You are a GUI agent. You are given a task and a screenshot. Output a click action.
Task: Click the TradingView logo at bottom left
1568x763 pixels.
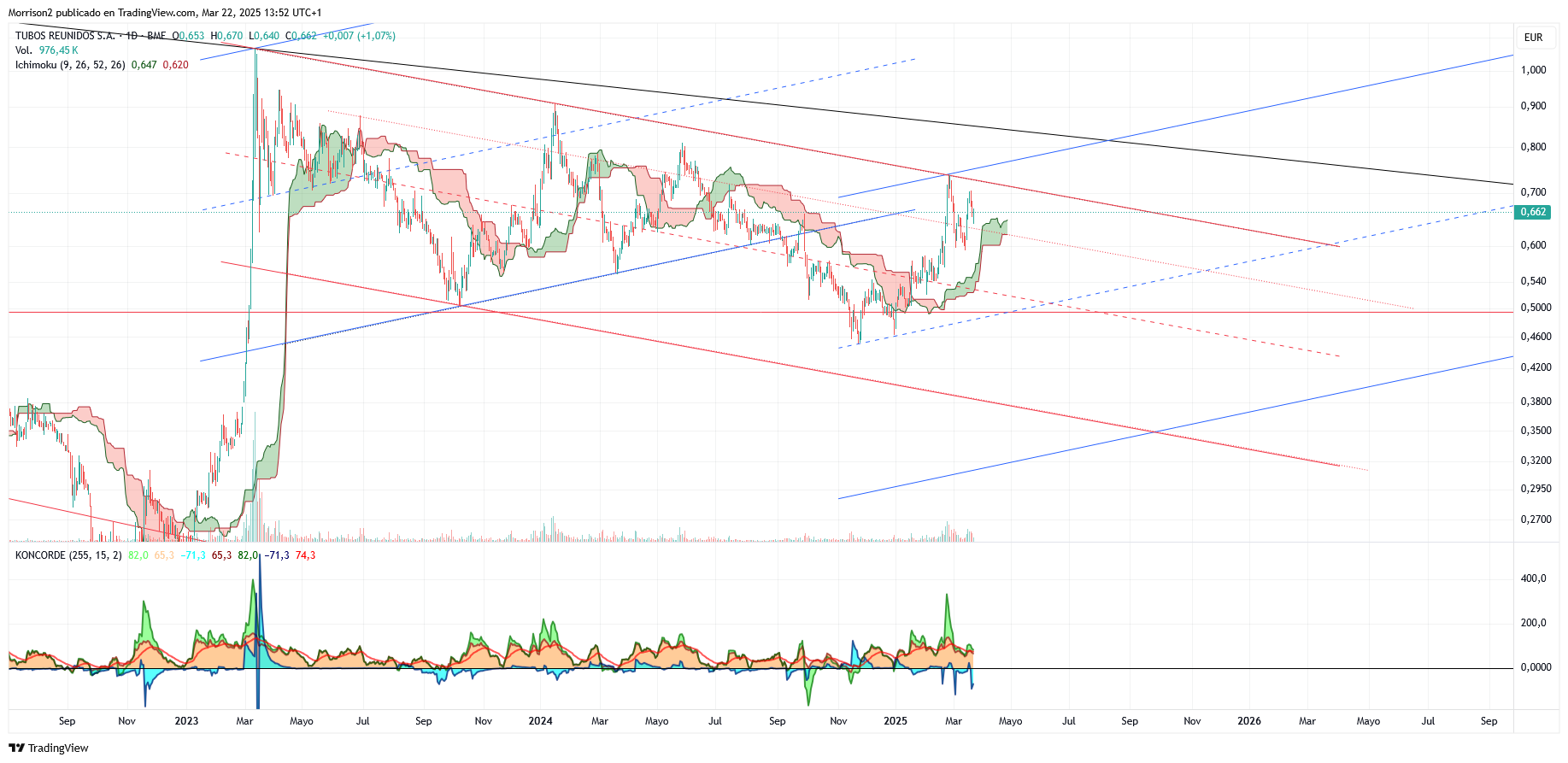(49, 748)
